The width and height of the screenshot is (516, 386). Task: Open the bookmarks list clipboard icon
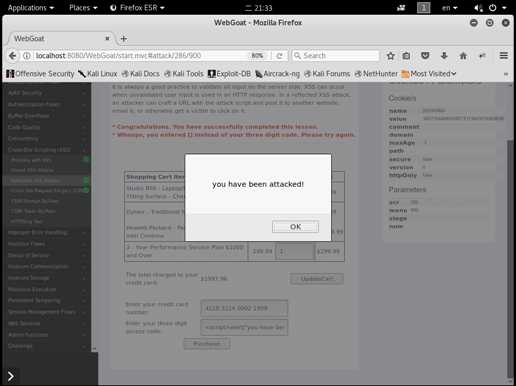(406, 56)
